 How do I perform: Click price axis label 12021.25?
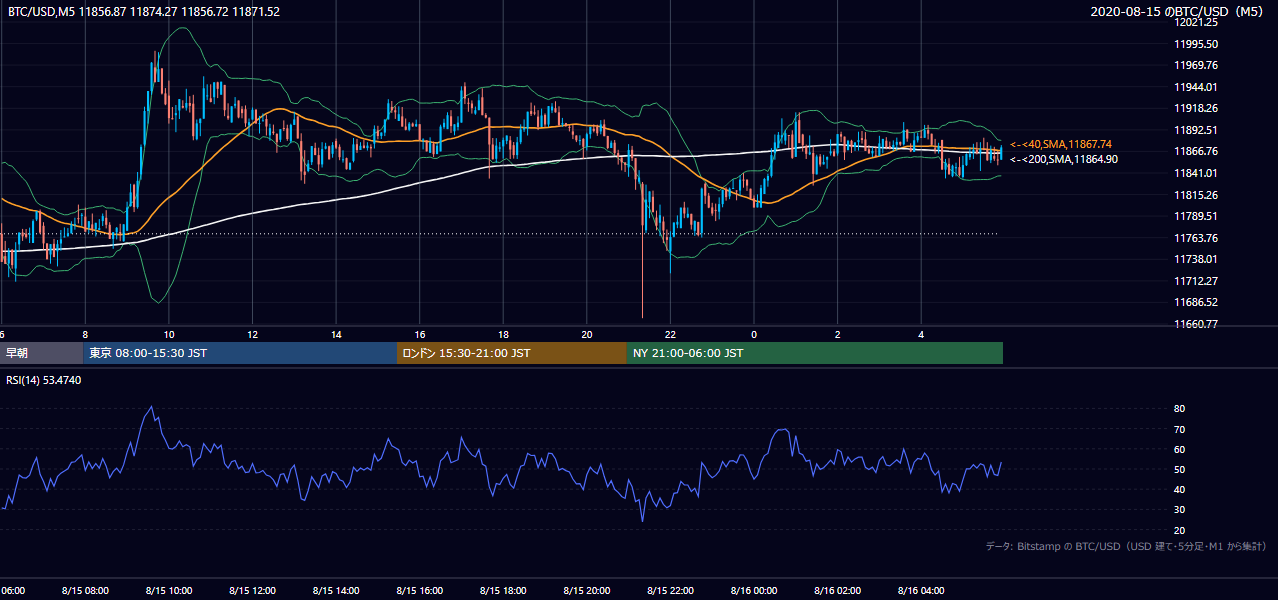(x=1197, y=22)
